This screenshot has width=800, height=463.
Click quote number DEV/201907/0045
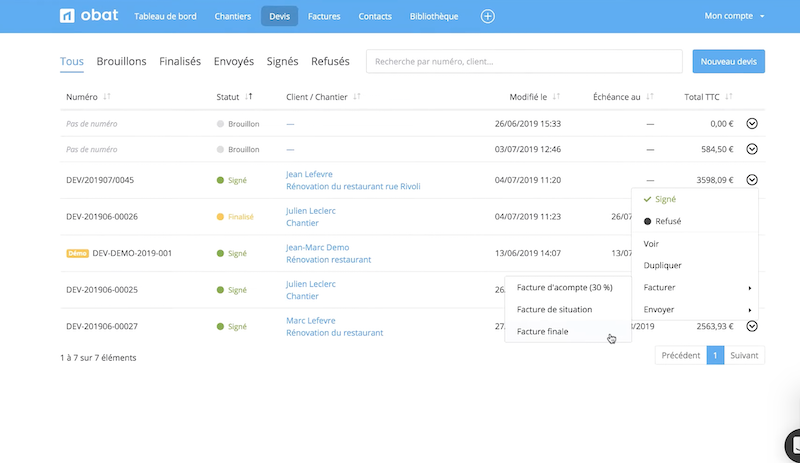pos(100,180)
